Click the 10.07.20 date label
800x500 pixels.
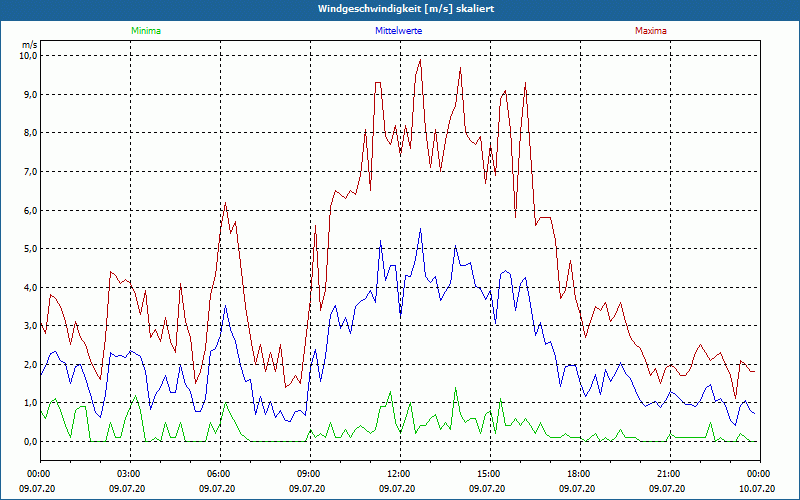click(x=757, y=489)
